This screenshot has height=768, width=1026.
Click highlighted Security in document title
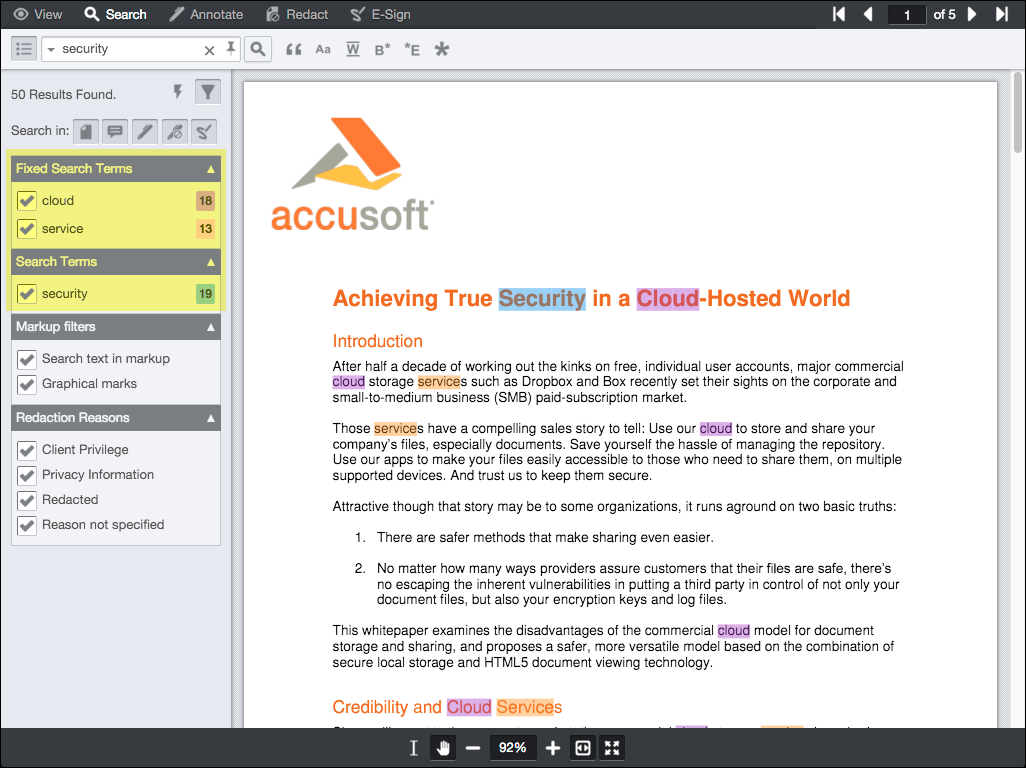click(x=542, y=298)
